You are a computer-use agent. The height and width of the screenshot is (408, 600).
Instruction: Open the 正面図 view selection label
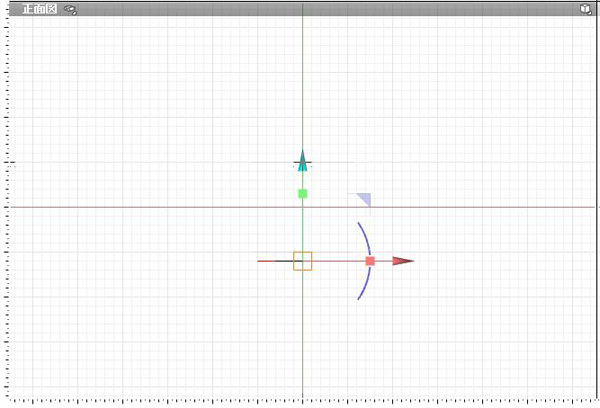coord(40,9)
